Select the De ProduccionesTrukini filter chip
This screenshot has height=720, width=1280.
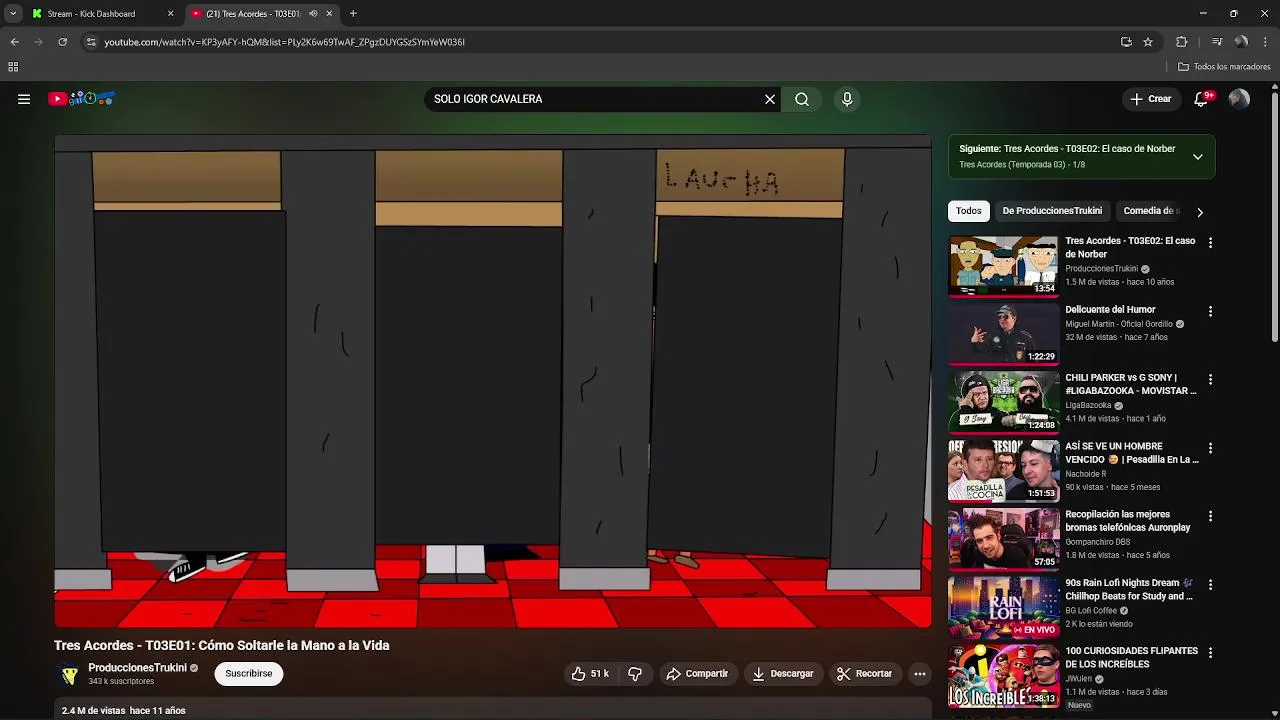[1052, 211]
